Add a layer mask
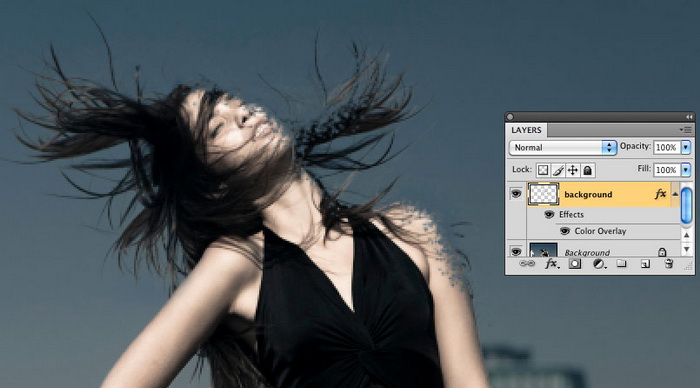 (x=575, y=264)
